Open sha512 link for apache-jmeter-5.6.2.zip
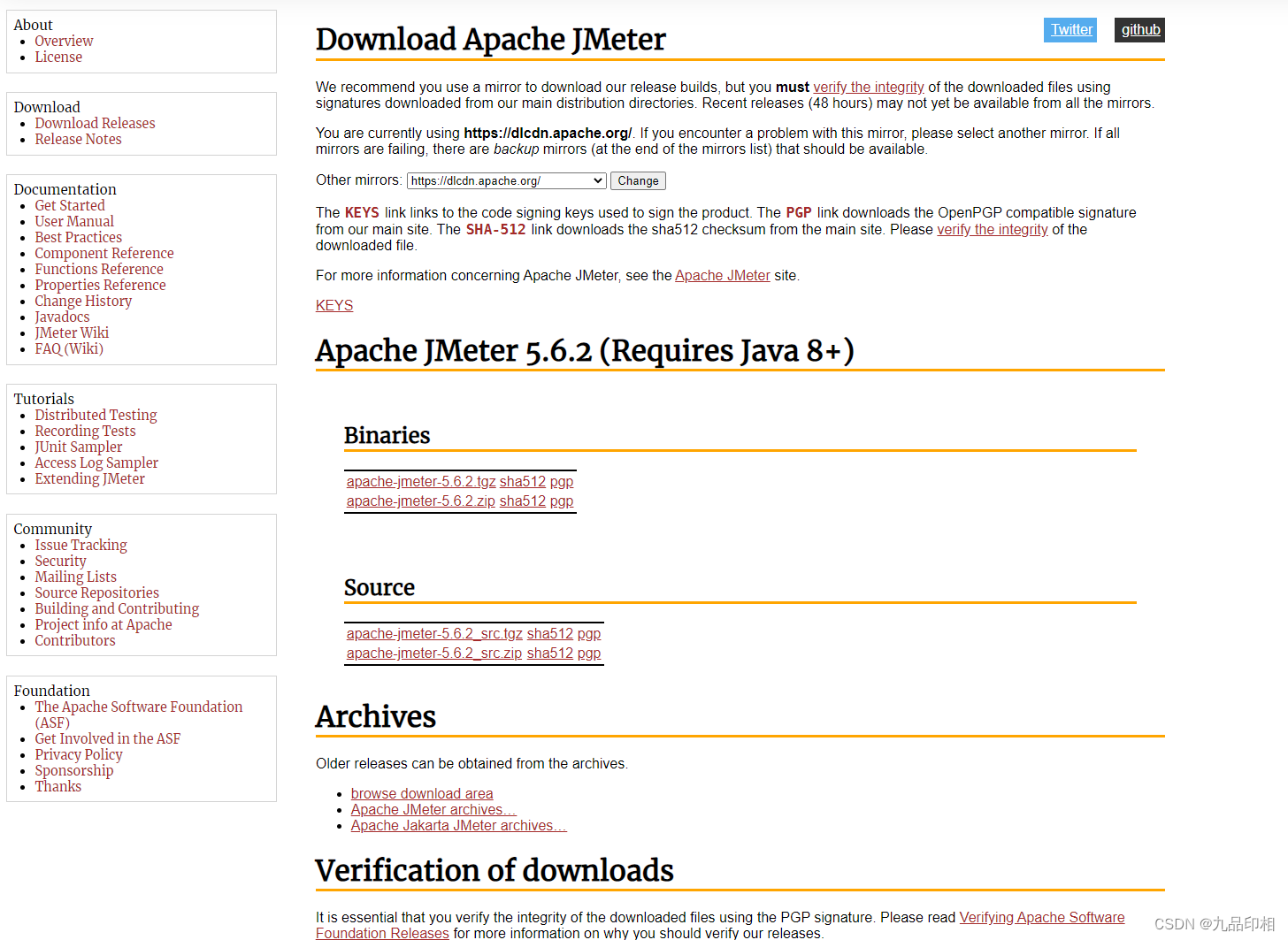 tap(523, 501)
